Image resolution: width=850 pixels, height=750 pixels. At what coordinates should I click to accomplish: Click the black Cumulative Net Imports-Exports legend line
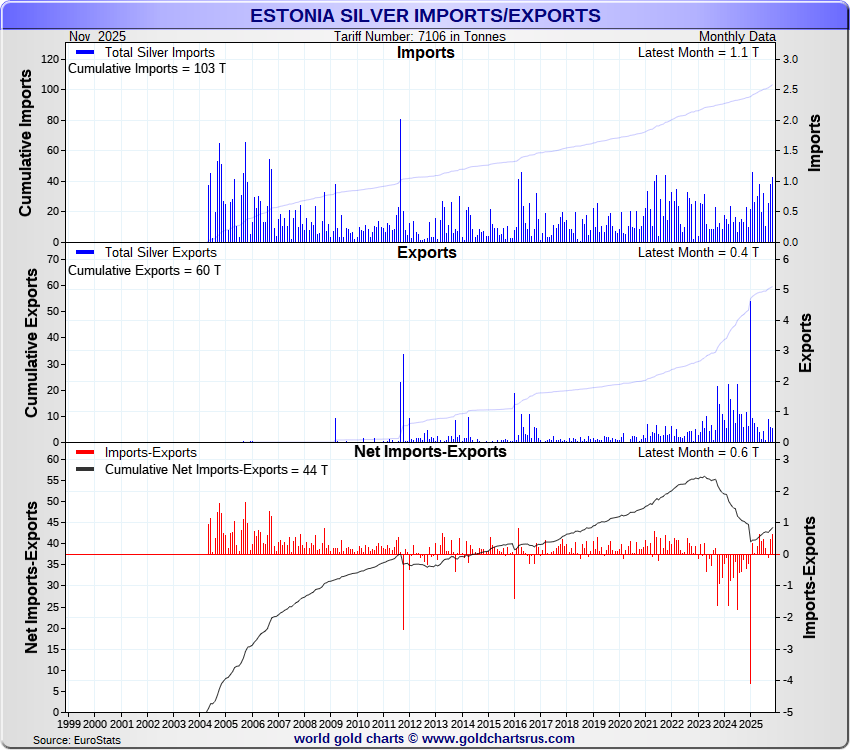pos(84,470)
